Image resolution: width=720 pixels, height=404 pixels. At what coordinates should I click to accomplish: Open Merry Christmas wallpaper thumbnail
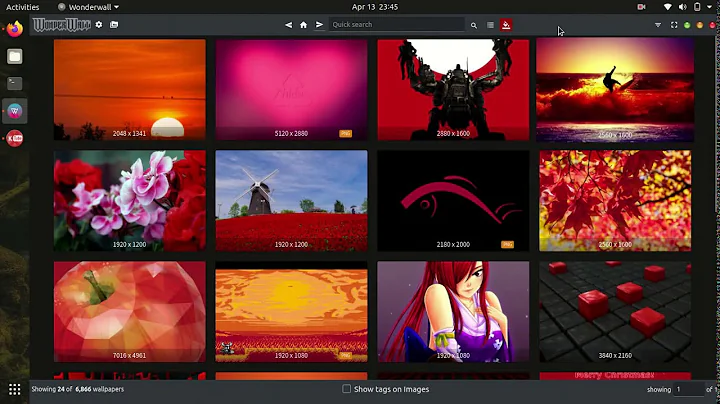tap(615, 376)
